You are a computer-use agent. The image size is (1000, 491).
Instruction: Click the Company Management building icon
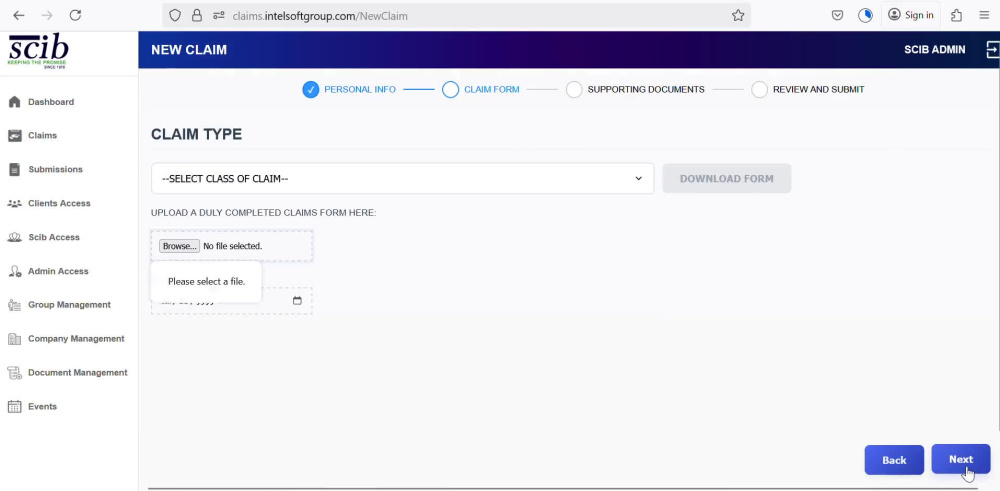[14, 339]
